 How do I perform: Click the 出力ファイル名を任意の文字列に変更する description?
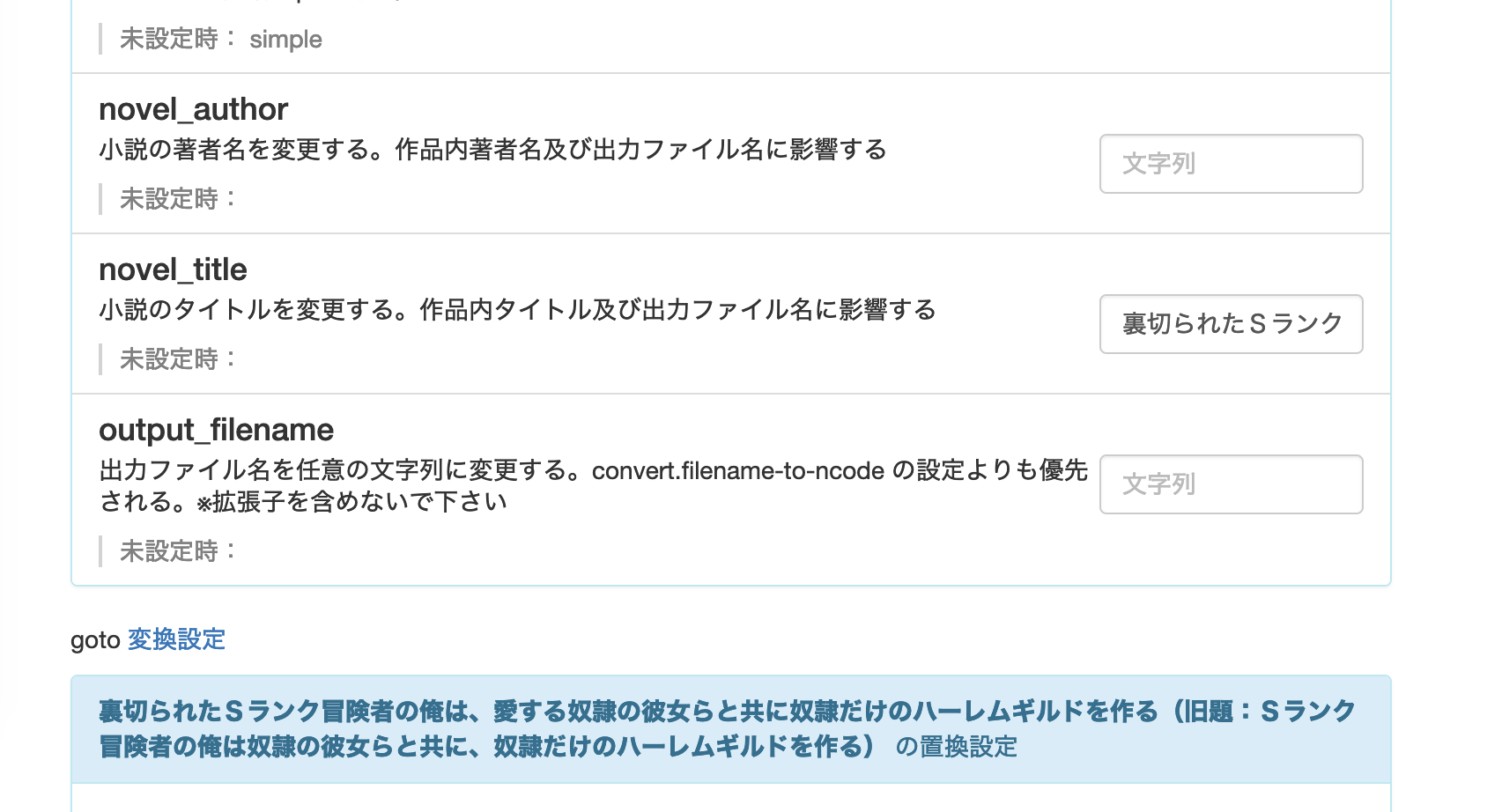(x=593, y=486)
